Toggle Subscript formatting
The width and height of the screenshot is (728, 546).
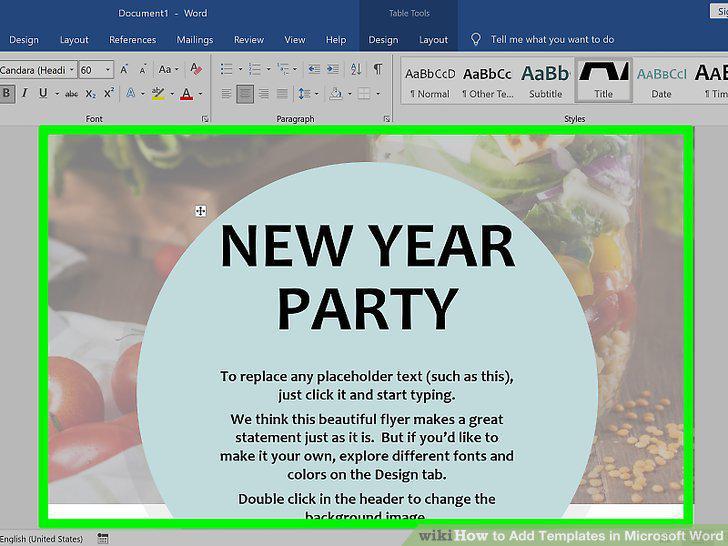click(91, 94)
